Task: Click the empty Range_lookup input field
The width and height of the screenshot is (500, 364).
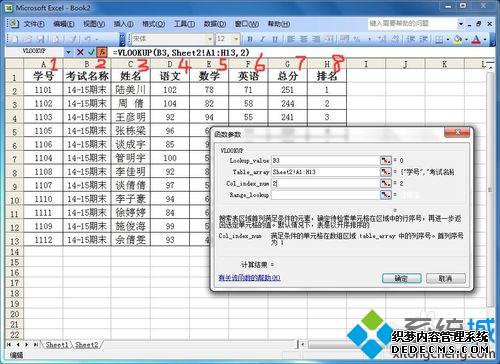Action: [325, 194]
